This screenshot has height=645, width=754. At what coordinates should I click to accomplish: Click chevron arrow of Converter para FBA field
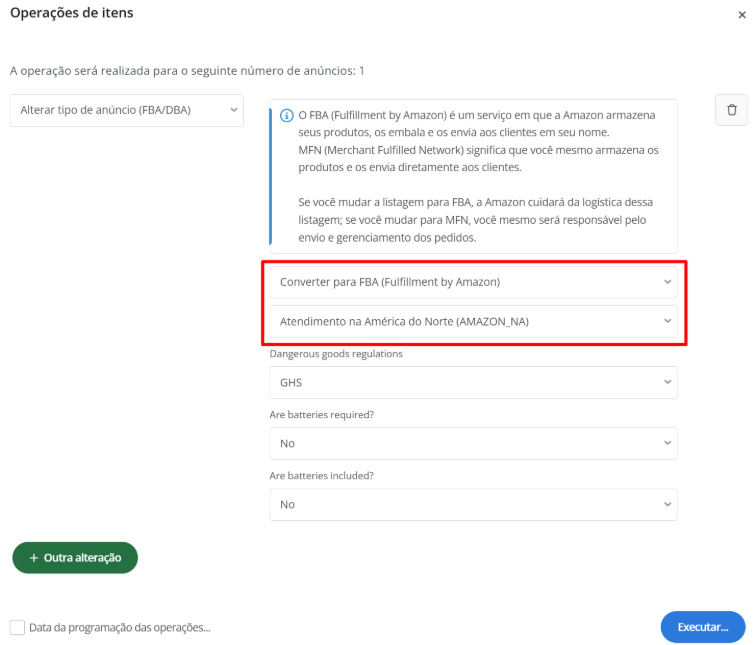(667, 282)
